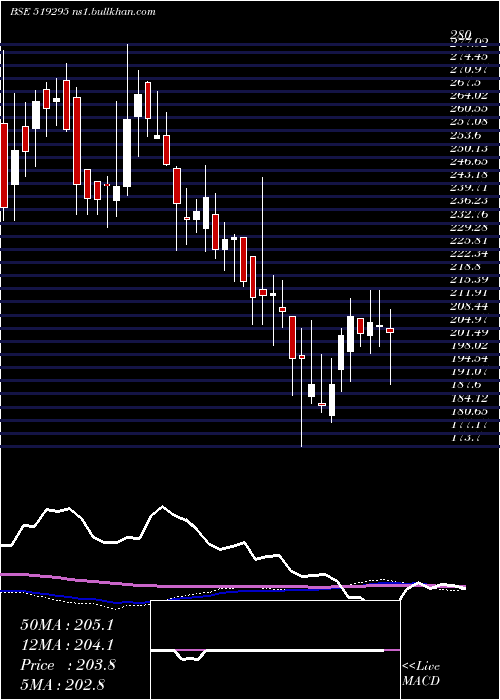Click the 191.07 price axis label

[469, 372]
